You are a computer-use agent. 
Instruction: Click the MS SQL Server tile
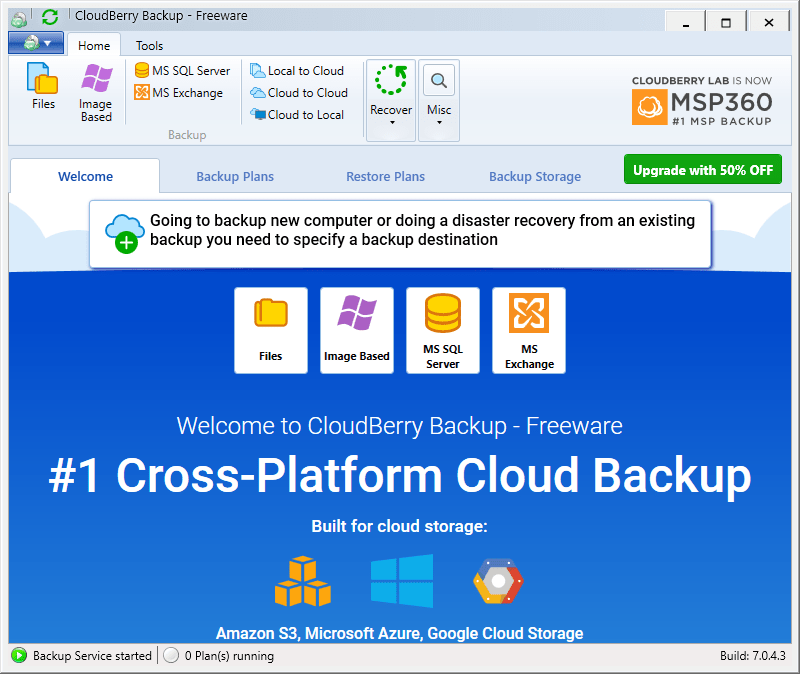coord(443,330)
